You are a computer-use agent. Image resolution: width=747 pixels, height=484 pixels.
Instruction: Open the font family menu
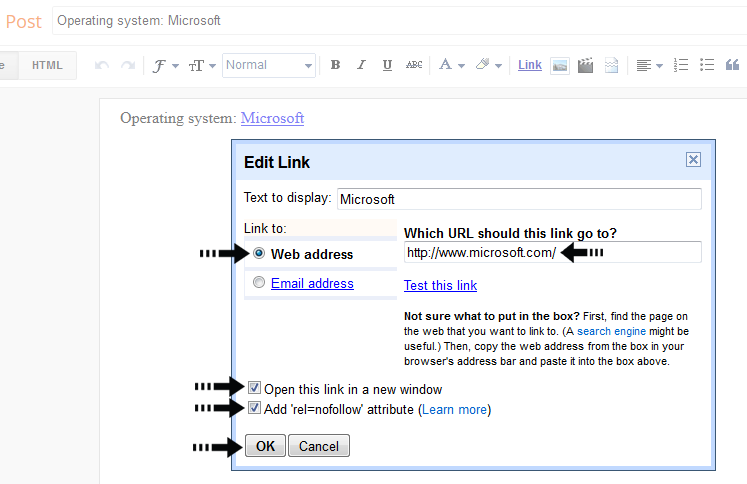click(165, 65)
